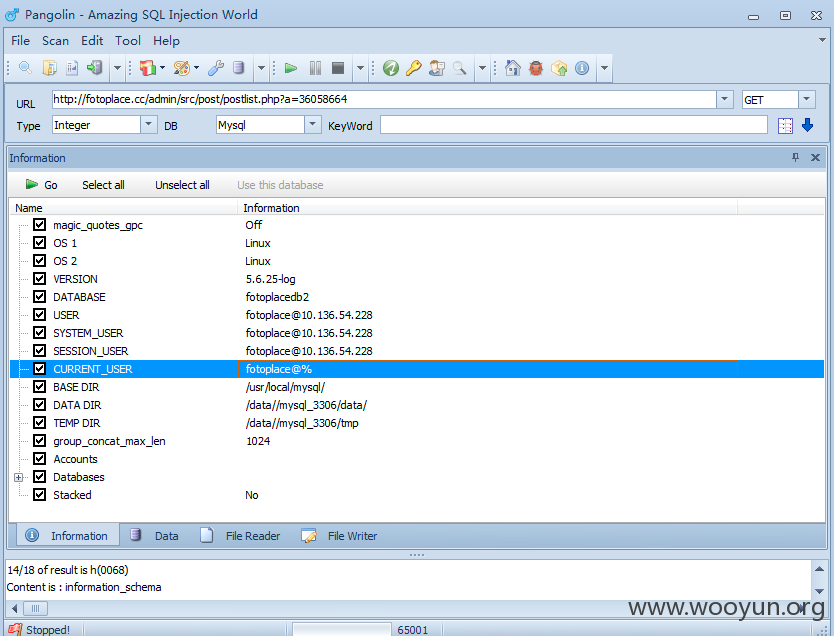834x636 pixels.
Task: Close the Information panel
Action: [x=815, y=157]
